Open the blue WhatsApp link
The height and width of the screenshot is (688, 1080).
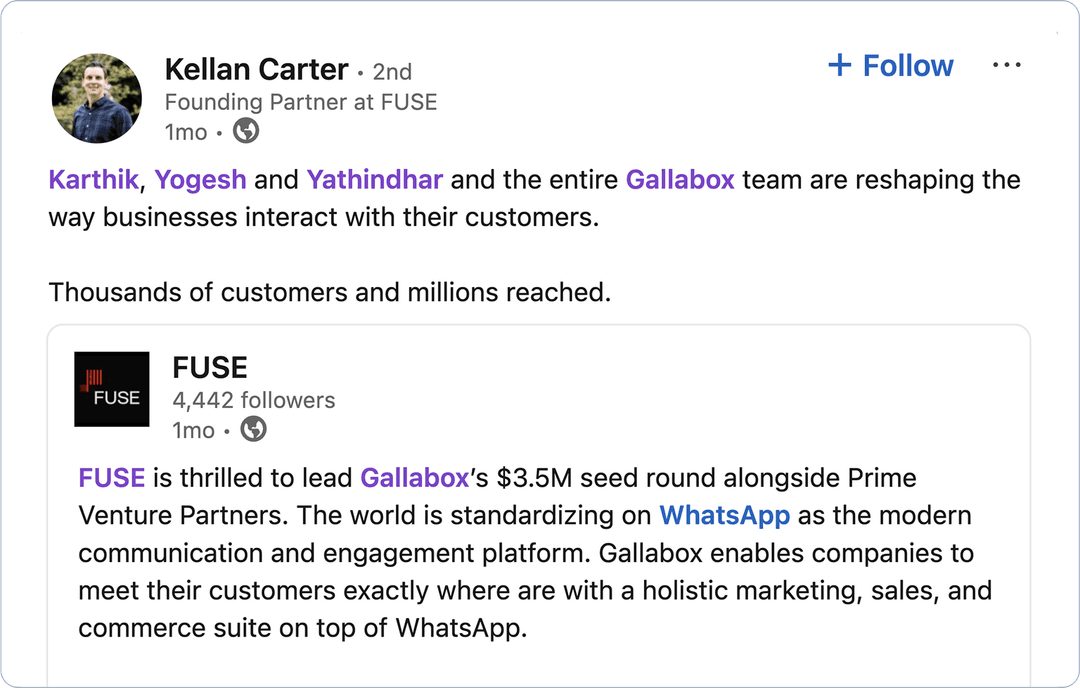click(724, 516)
